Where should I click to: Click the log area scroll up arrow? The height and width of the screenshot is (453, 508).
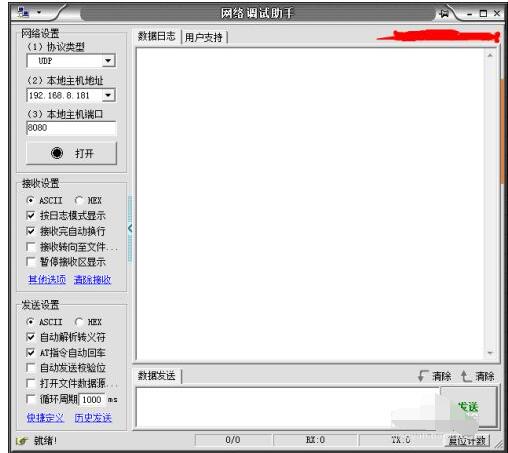[x=490, y=55]
